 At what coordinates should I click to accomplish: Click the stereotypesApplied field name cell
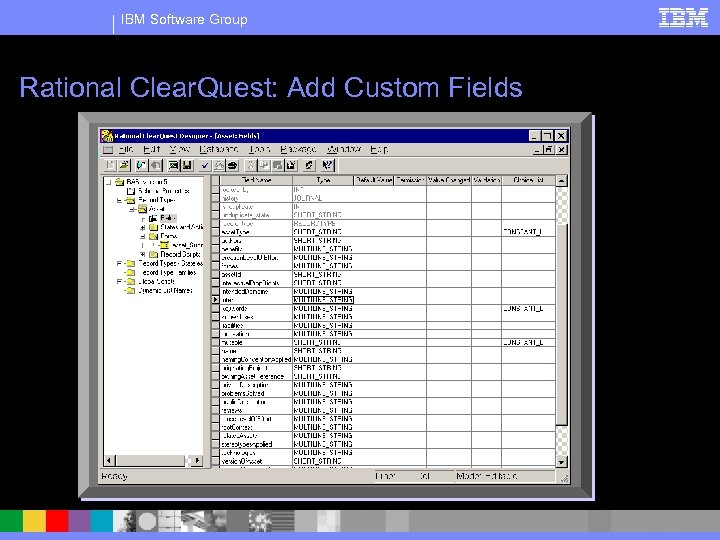[x=256, y=444]
